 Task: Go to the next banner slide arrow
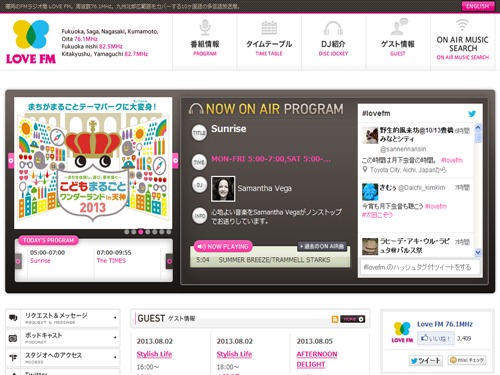coord(175,161)
